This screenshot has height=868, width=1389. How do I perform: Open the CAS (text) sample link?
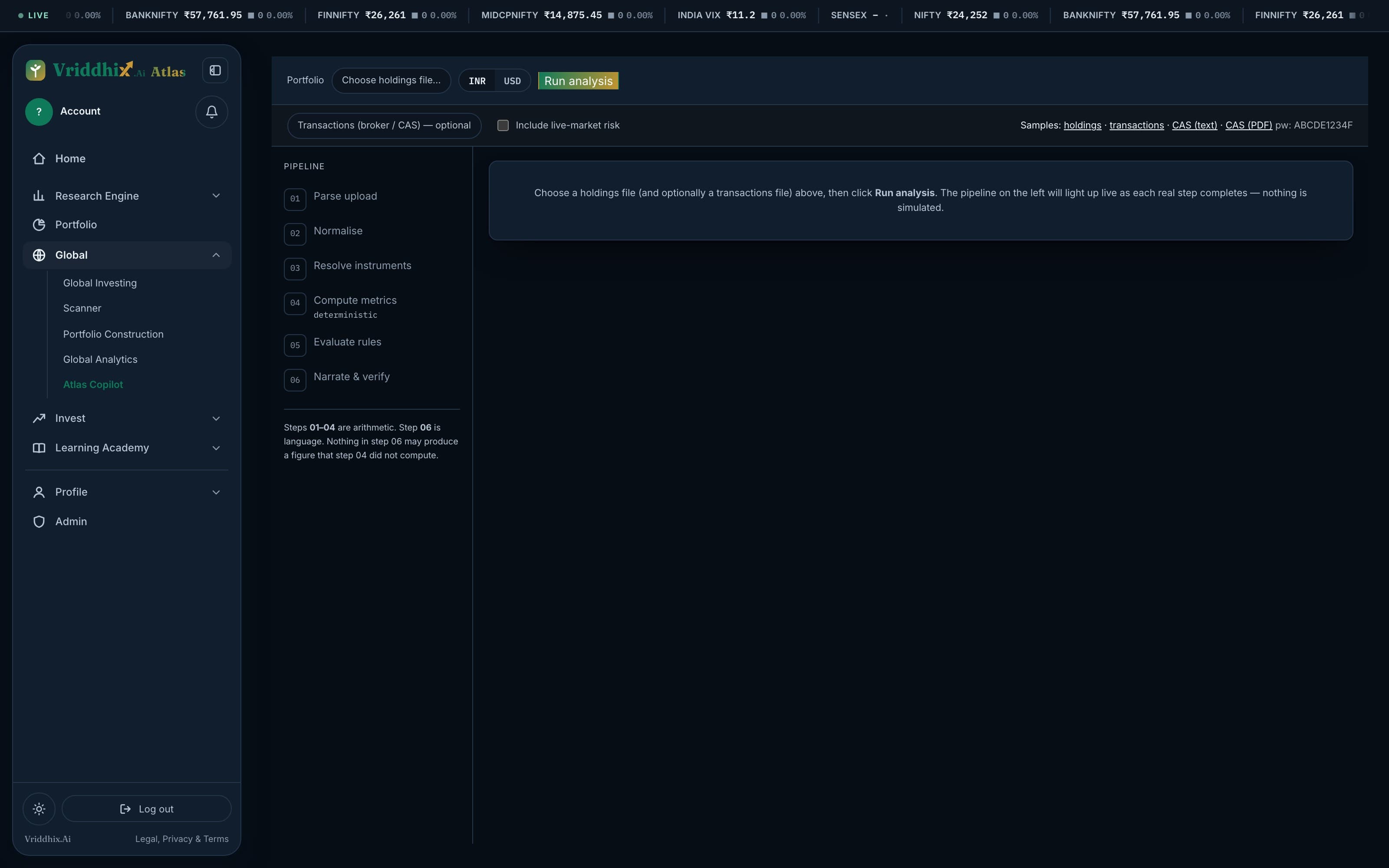click(1195, 125)
